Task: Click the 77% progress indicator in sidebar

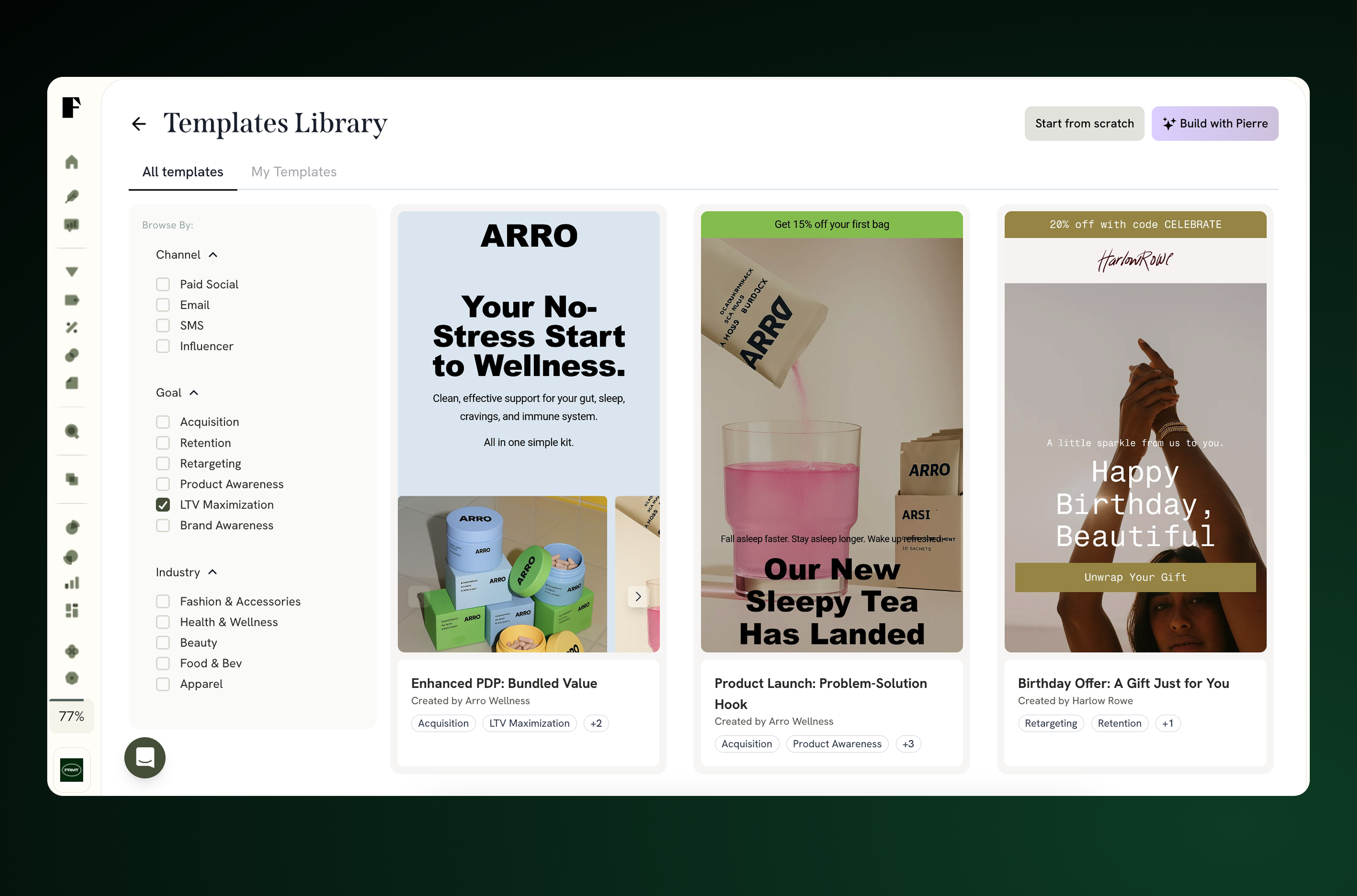Action: [x=71, y=716]
